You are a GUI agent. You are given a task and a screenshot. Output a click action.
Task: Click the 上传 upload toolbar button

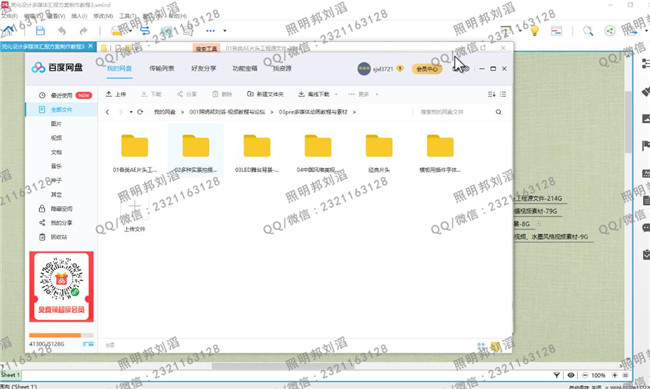coord(116,94)
